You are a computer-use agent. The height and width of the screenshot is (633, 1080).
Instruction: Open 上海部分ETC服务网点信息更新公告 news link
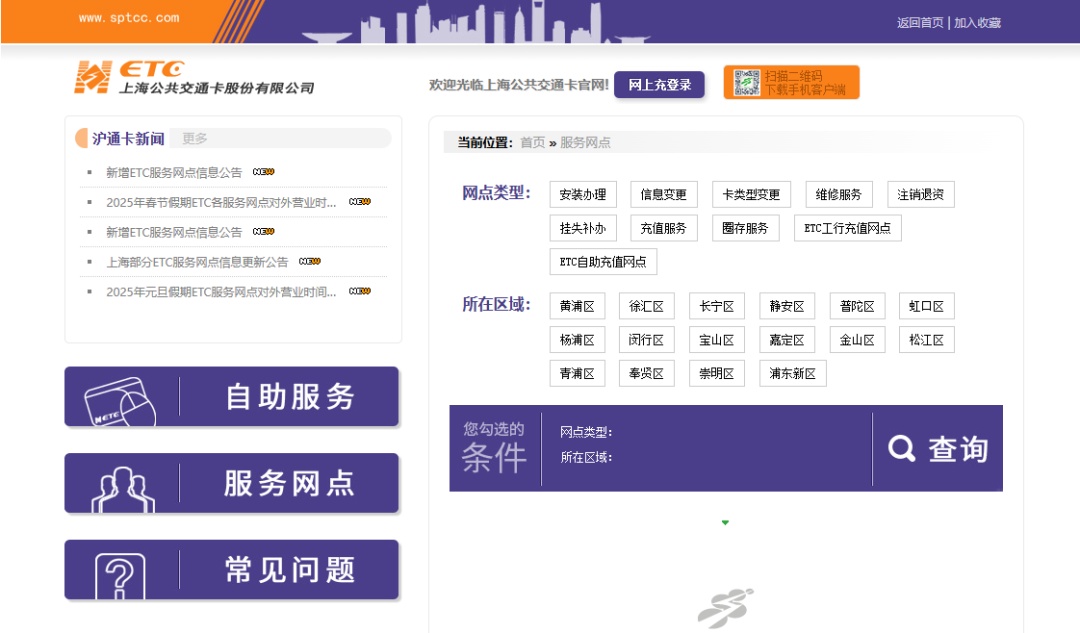(197, 262)
